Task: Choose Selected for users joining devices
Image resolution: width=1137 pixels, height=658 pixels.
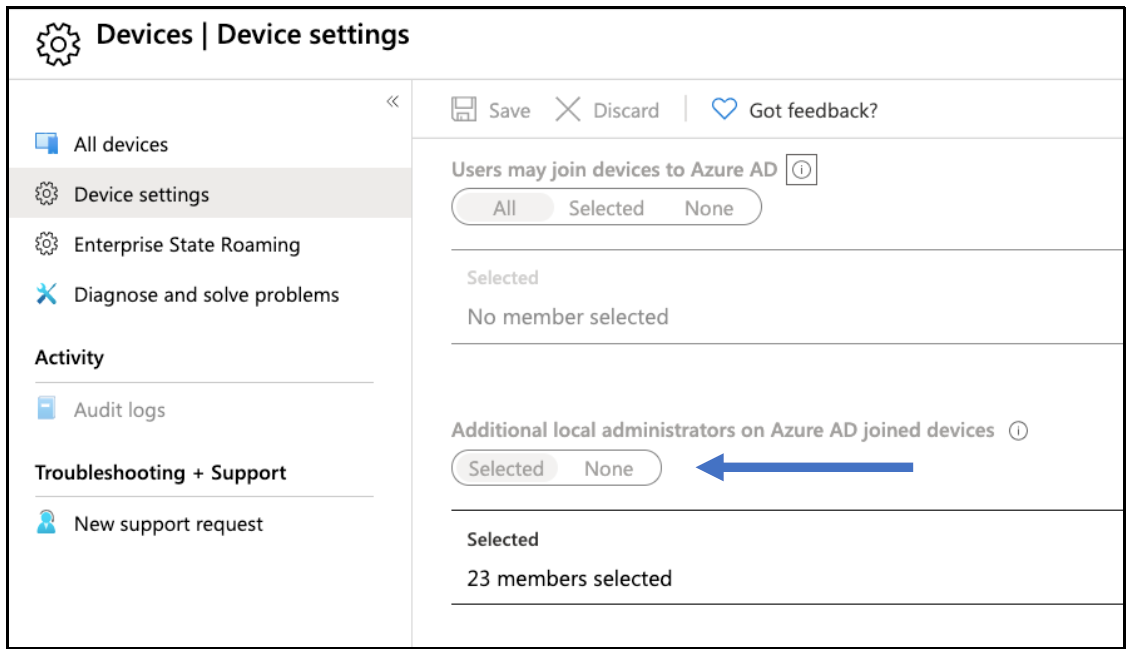Action: click(606, 208)
